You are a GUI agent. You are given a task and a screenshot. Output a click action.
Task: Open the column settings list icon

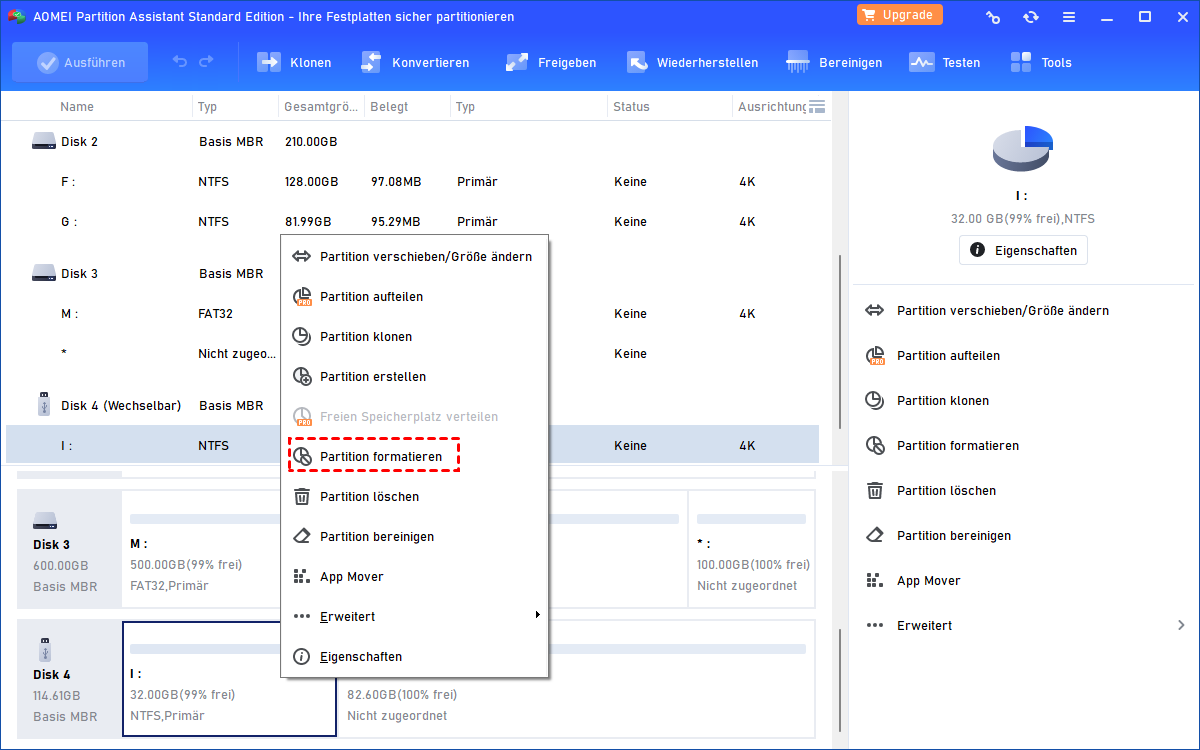click(x=817, y=106)
